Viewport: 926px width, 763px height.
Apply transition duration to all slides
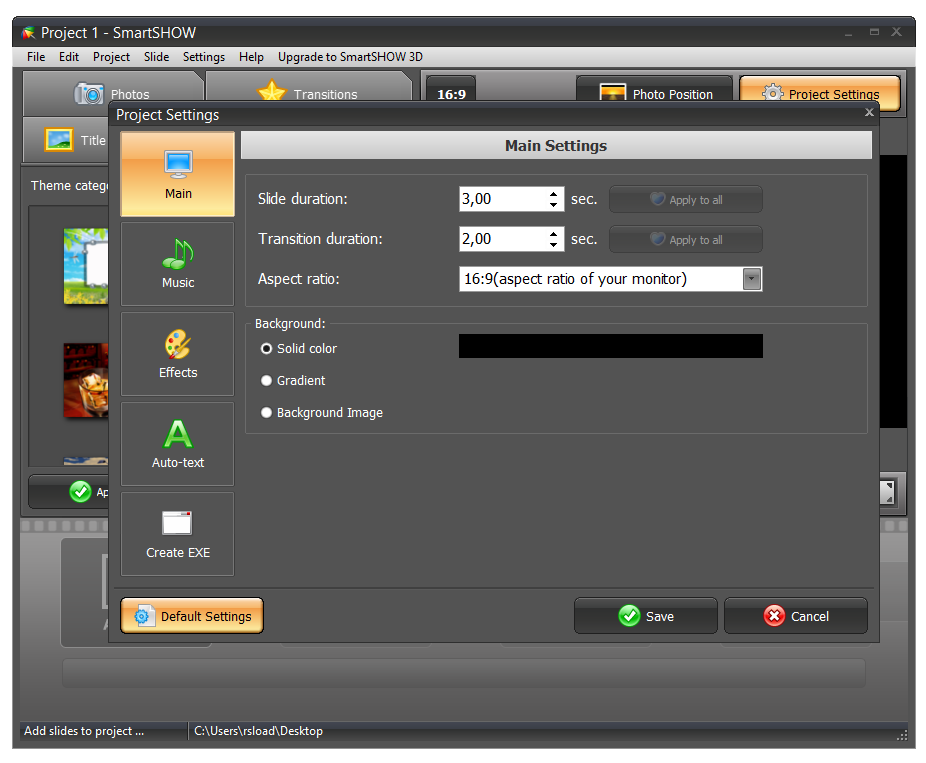point(686,239)
